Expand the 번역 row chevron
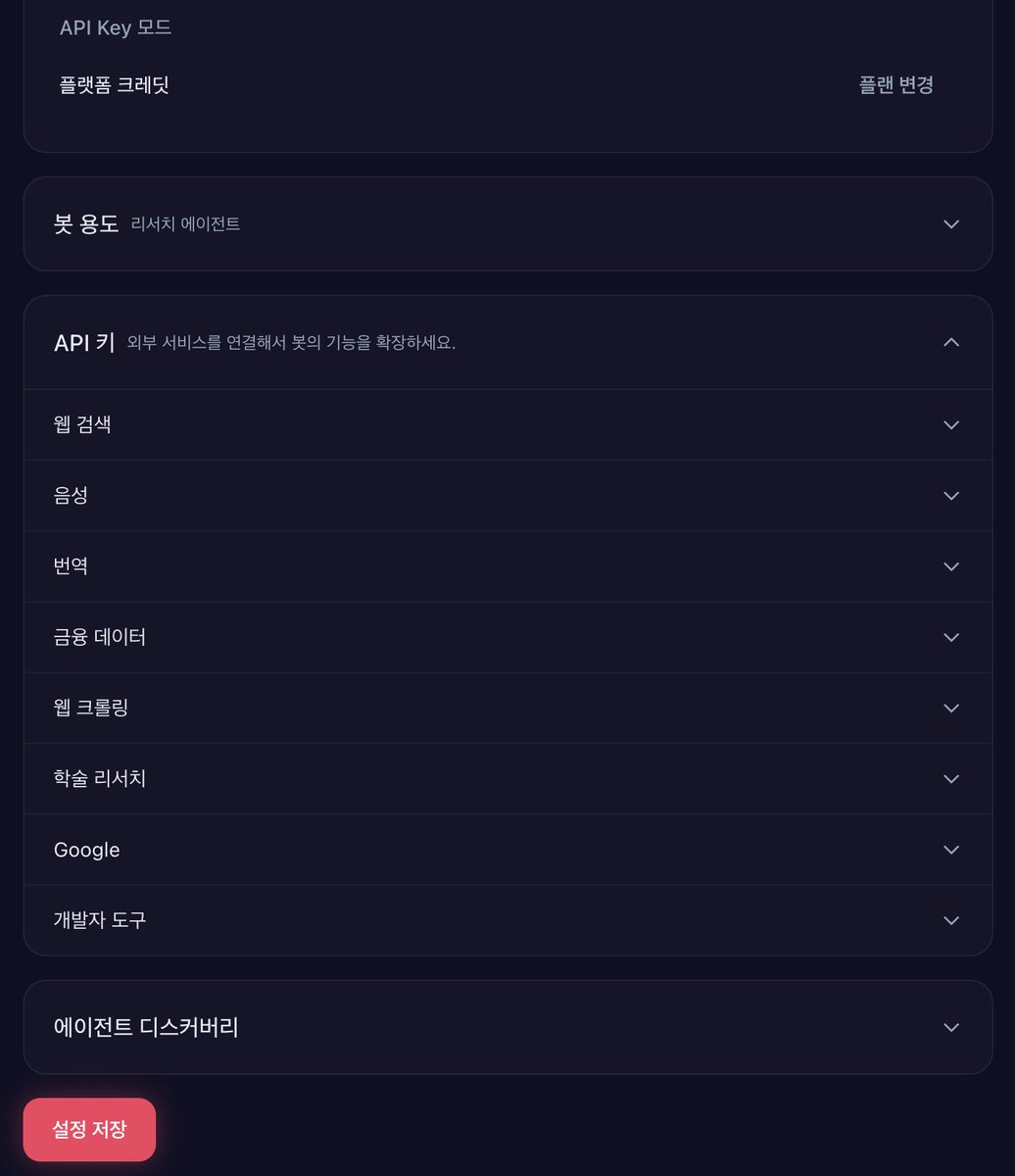1015x1176 pixels. point(950,566)
